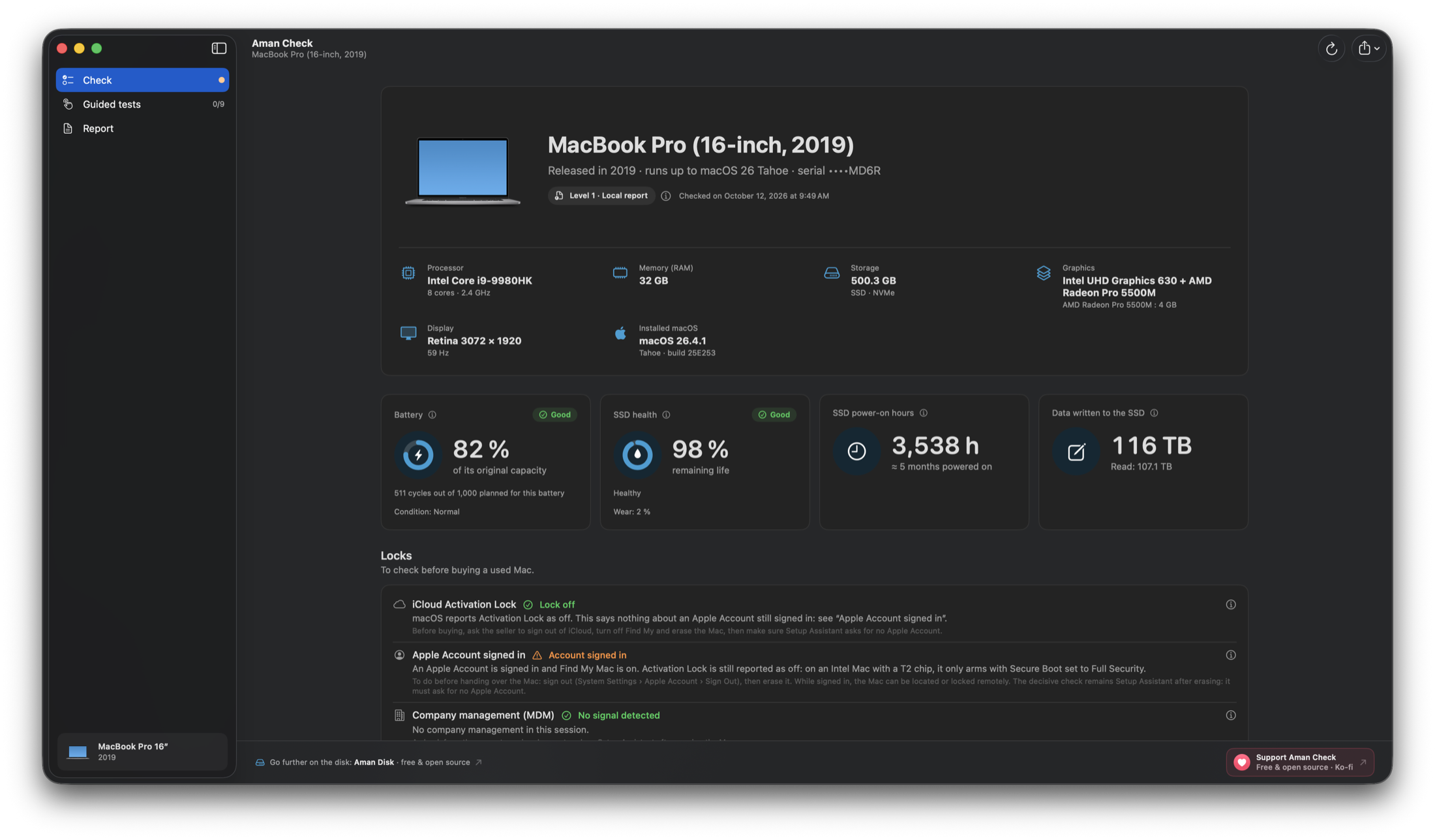Select Check in the sidebar

tap(142, 80)
